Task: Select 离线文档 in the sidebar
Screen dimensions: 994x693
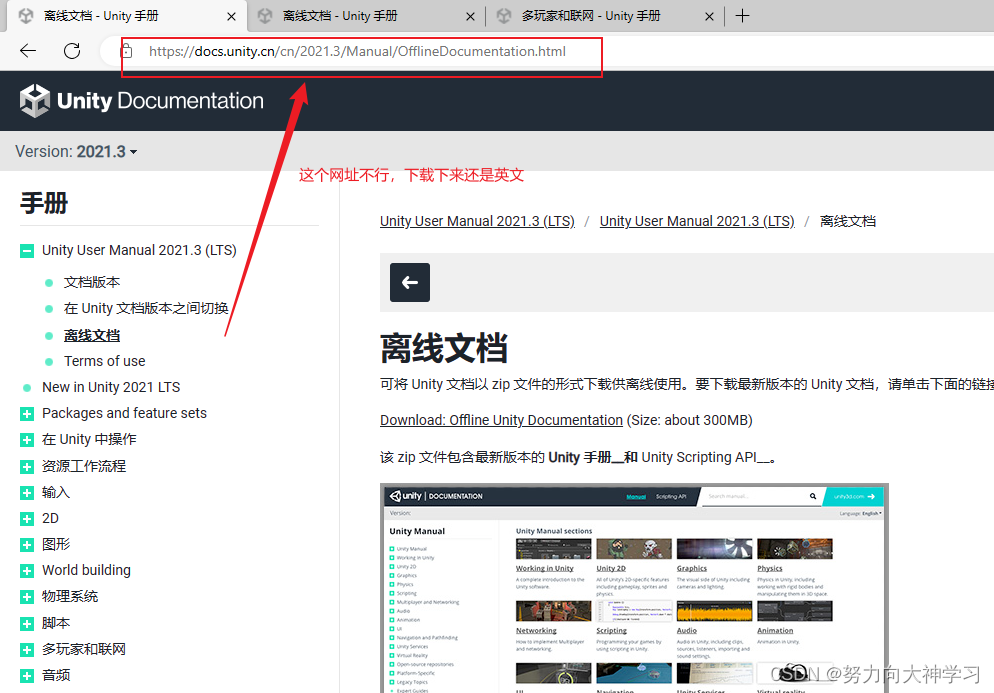Action: pos(92,335)
